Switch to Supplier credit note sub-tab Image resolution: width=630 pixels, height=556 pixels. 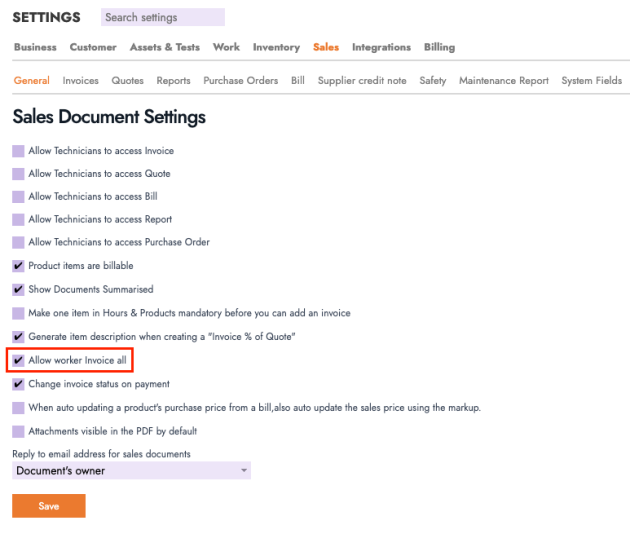coord(362,81)
